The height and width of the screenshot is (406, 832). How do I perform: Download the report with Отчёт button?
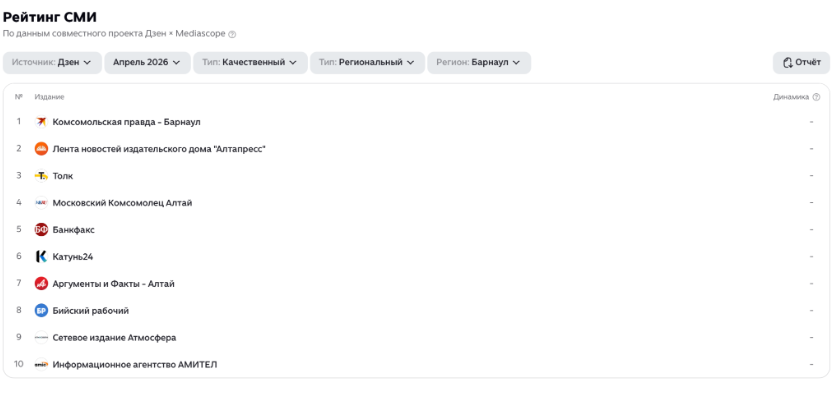[x=801, y=63]
